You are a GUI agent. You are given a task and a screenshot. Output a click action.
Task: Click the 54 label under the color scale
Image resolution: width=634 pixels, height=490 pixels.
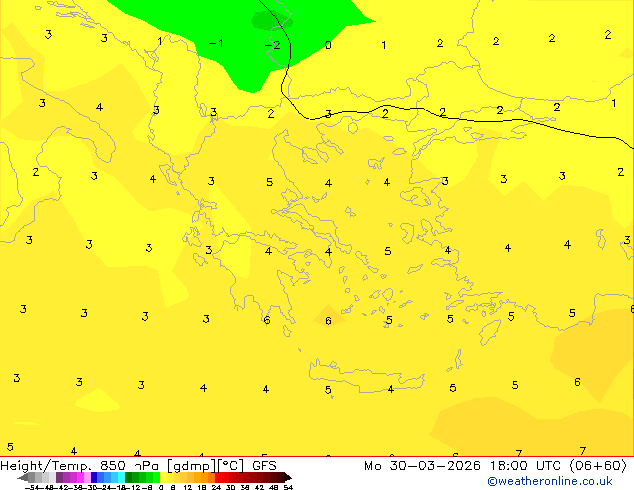tap(288, 487)
